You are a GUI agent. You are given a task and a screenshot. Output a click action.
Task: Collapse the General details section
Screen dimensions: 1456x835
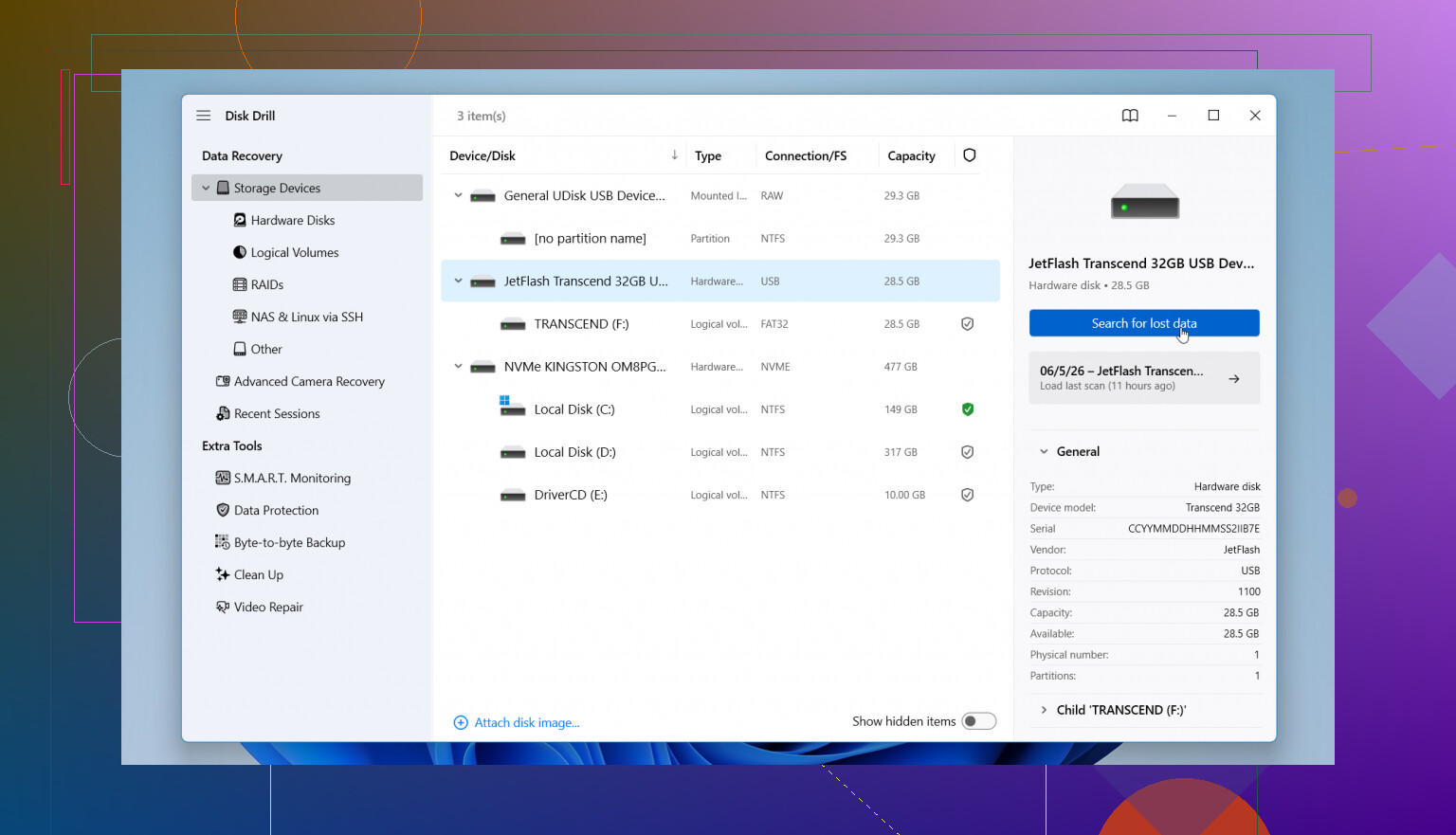click(1044, 452)
